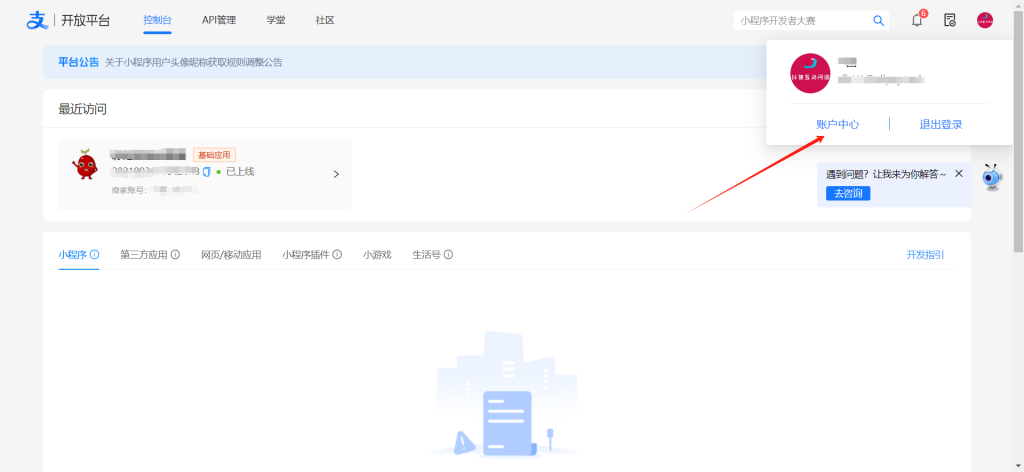The image size is (1024, 472).
Task: Open 账户中心 in the profile popup
Action: point(838,125)
